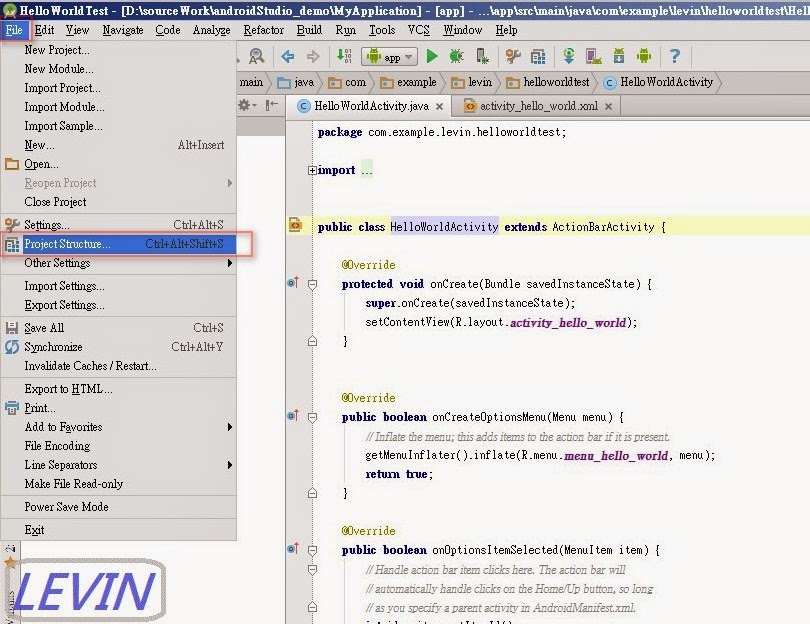This screenshot has height=624, width=810.
Task: Collapse the onCreateOptionsMenu method fold marker
Action: point(312,417)
